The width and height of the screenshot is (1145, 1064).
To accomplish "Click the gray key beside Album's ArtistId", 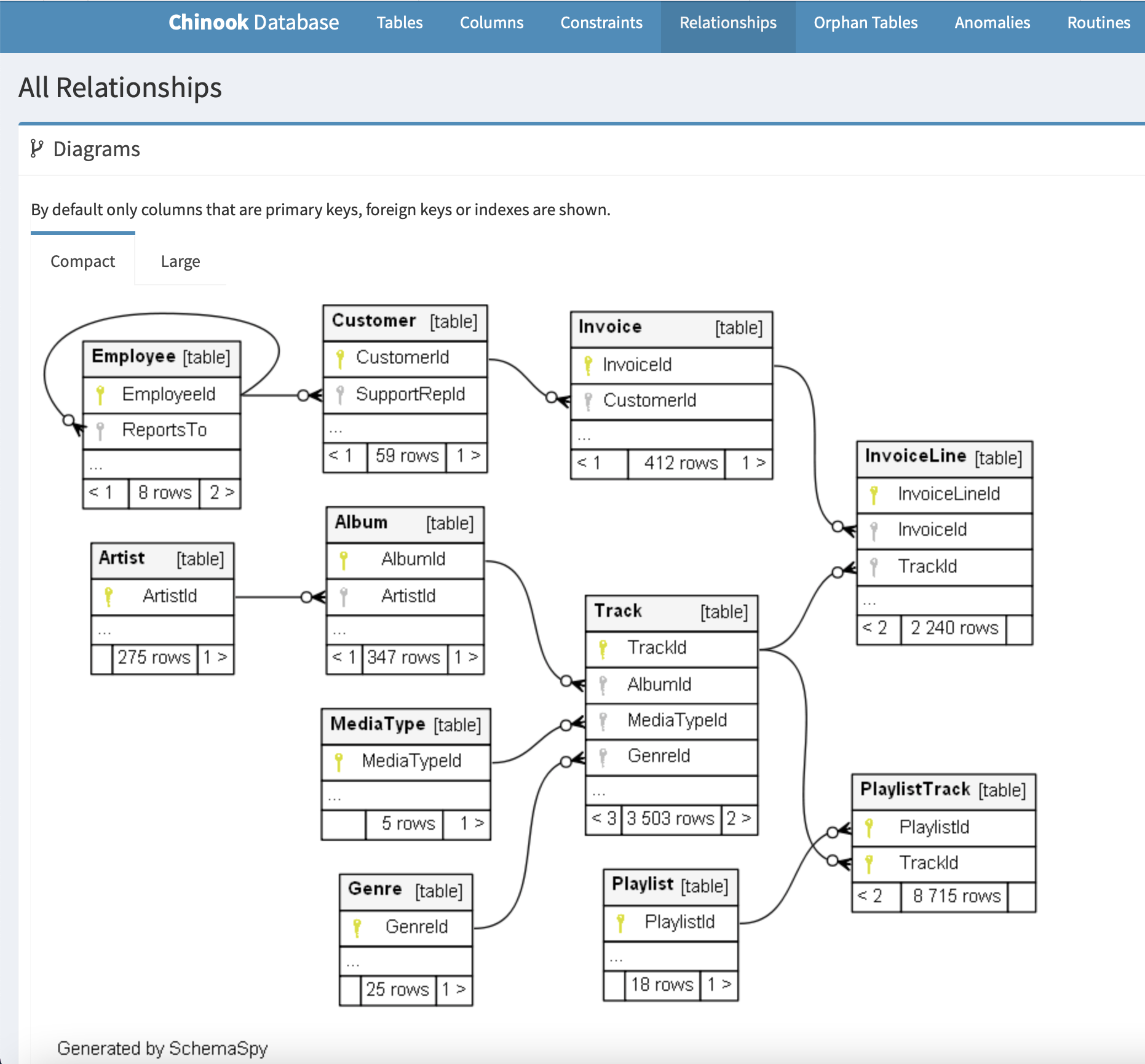I will coord(344,597).
